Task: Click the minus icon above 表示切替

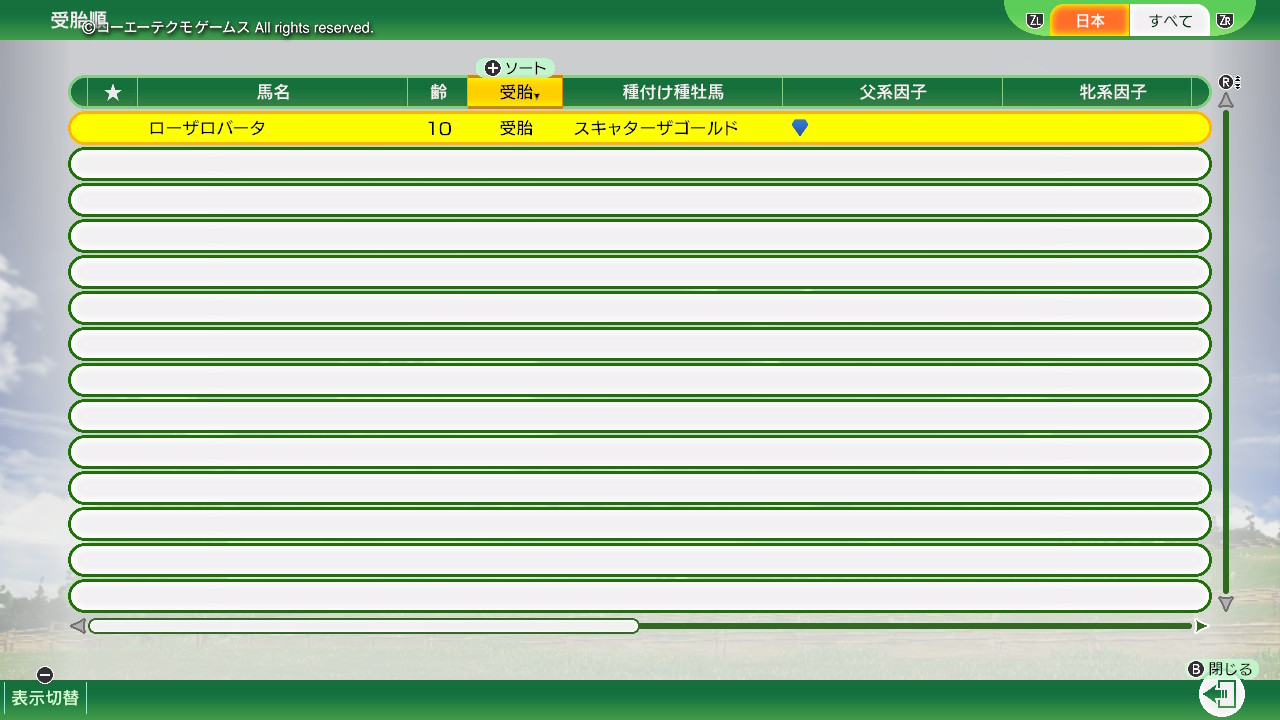Action: click(44, 675)
